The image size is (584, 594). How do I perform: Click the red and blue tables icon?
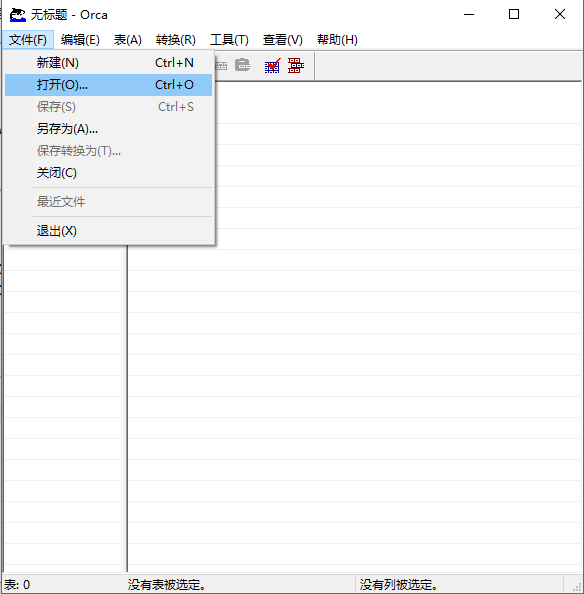(296, 66)
